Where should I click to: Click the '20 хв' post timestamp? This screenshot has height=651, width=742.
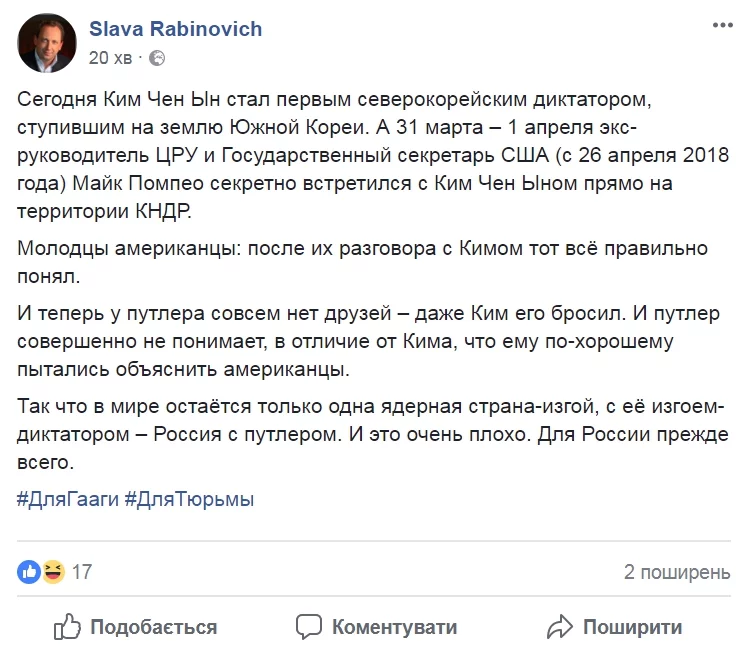coord(110,59)
